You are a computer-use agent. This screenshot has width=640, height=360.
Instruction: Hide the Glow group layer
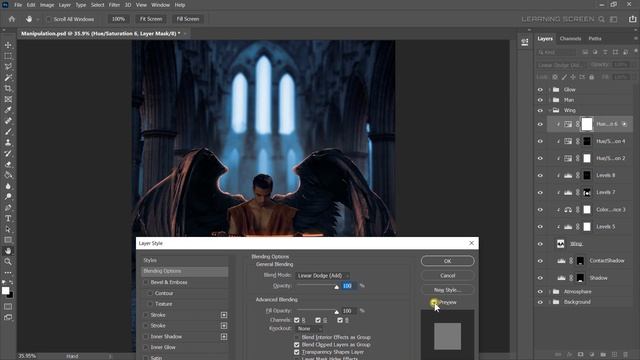point(540,89)
